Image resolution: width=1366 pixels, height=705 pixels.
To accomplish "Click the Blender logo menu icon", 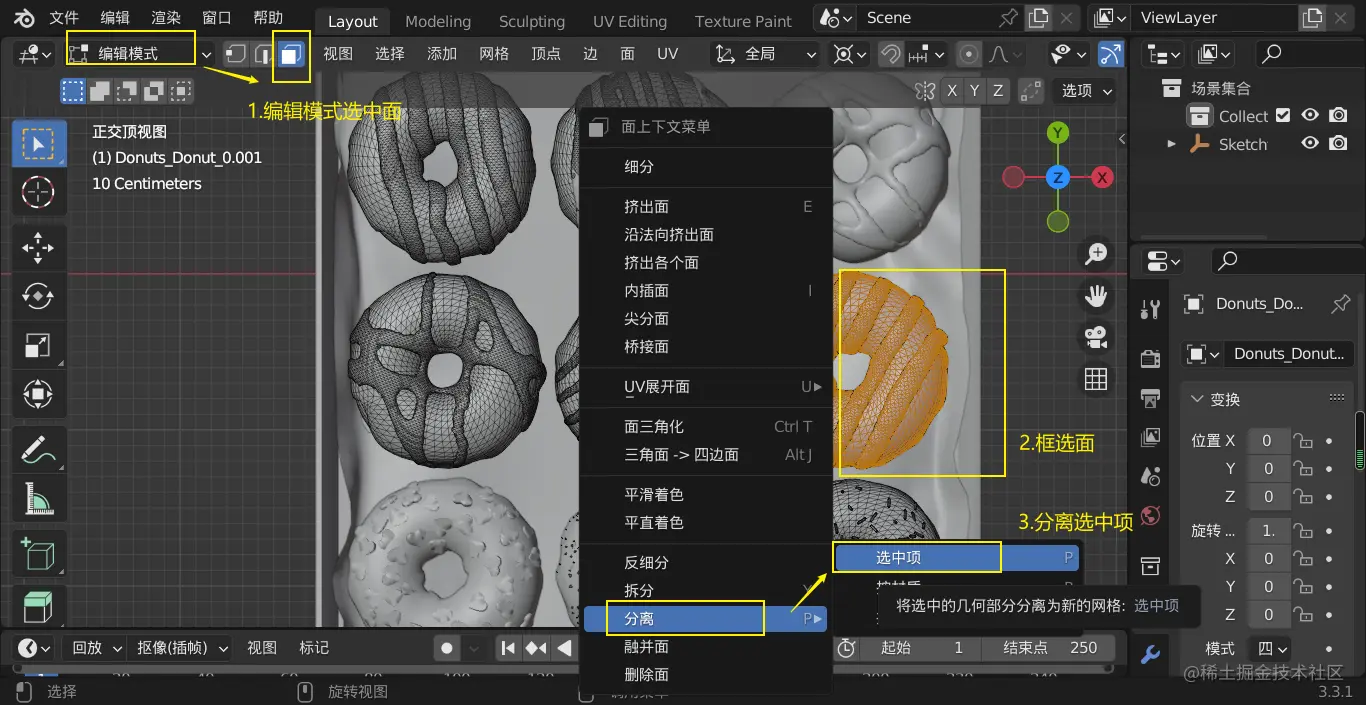I will pyautogui.click(x=23, y=18).
